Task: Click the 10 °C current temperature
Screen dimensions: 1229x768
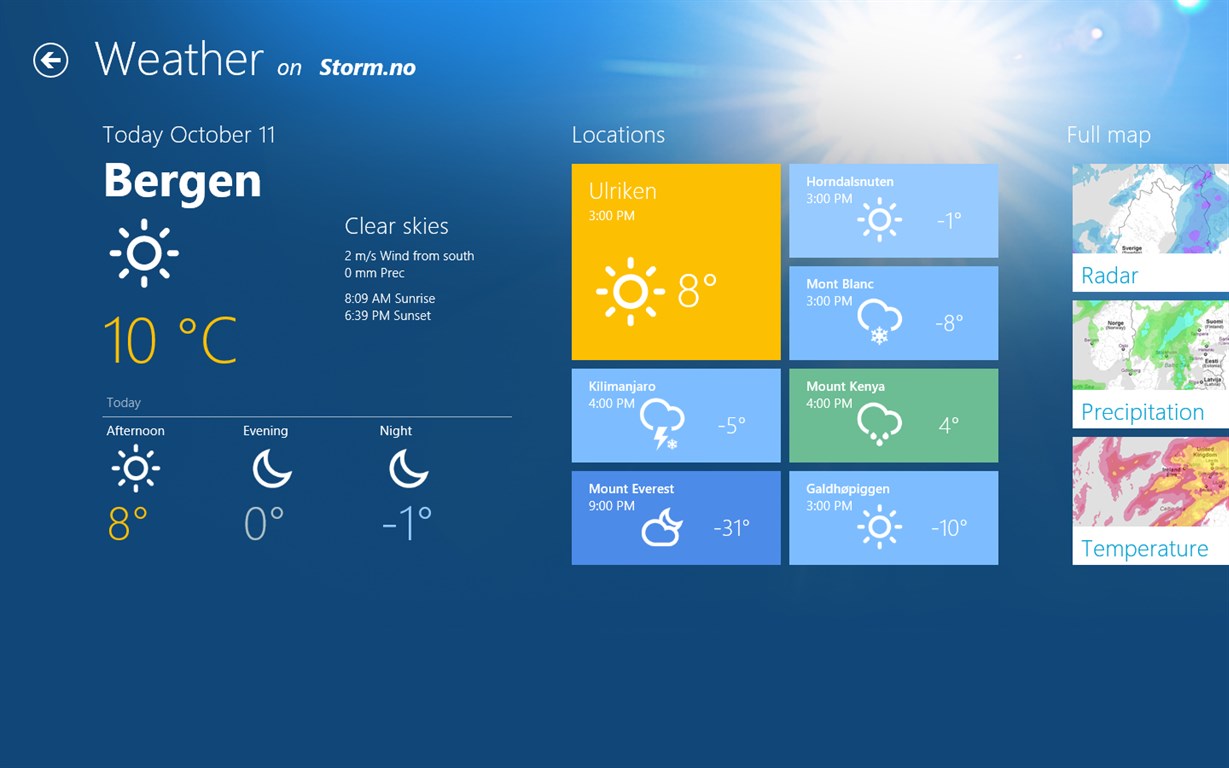Action: [170, 340]
